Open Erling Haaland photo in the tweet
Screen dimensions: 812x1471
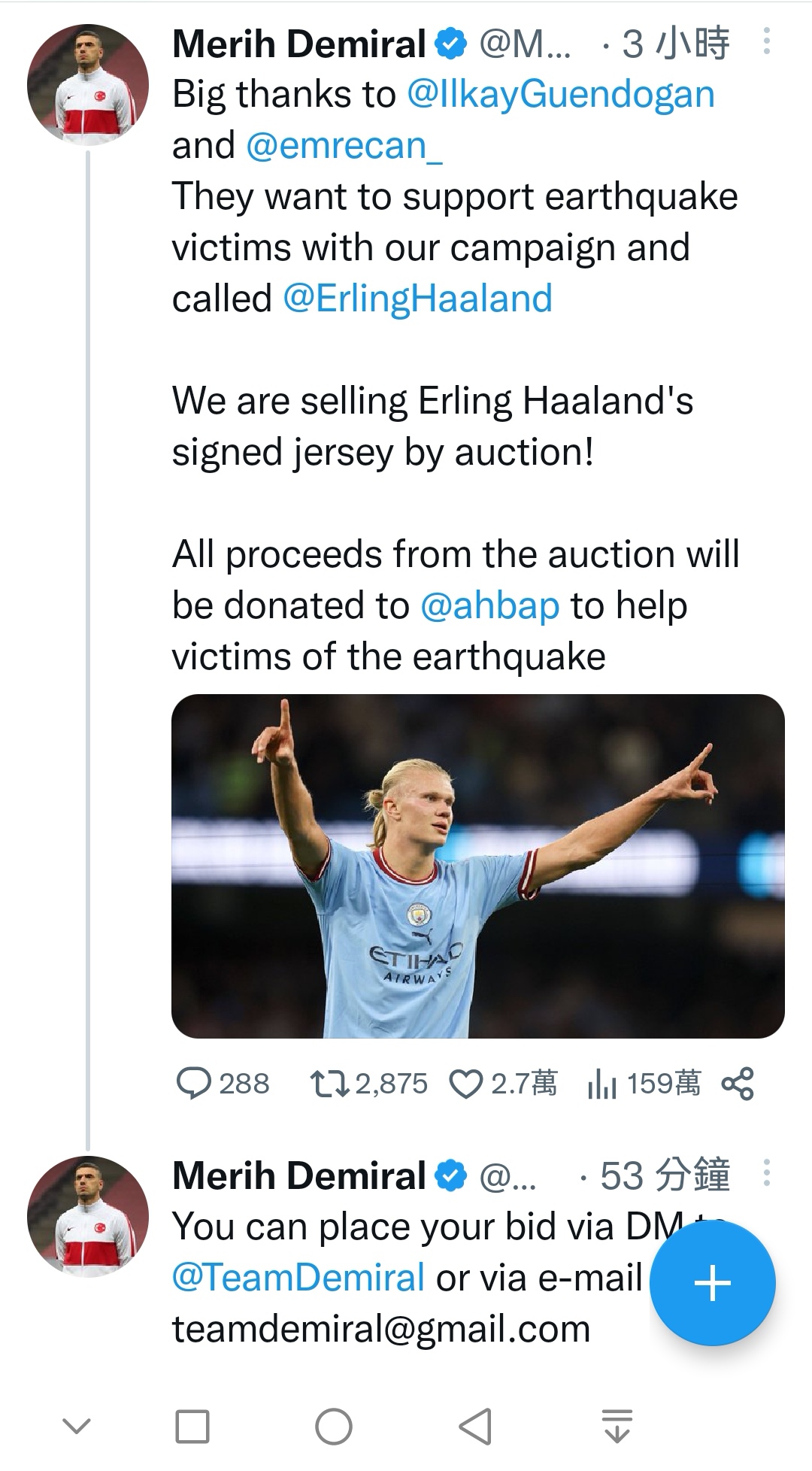(477, 866)
